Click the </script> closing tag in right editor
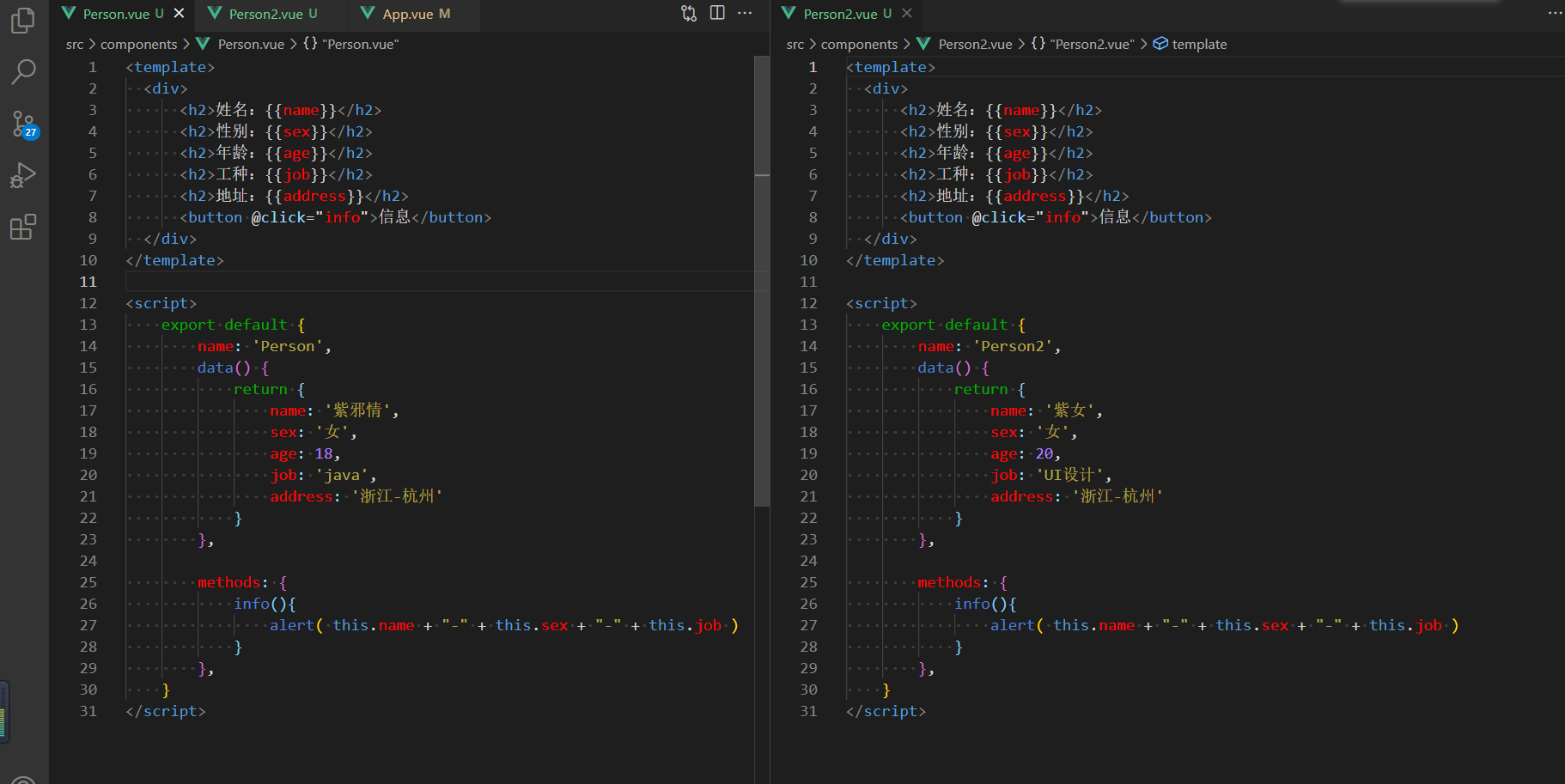The height and width of the screenshot is (784, 1565). [886, 711]
